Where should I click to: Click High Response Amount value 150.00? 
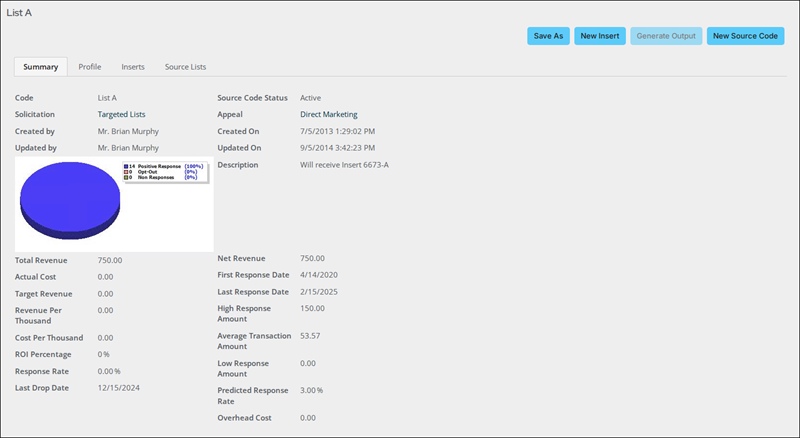click(312, 308)
